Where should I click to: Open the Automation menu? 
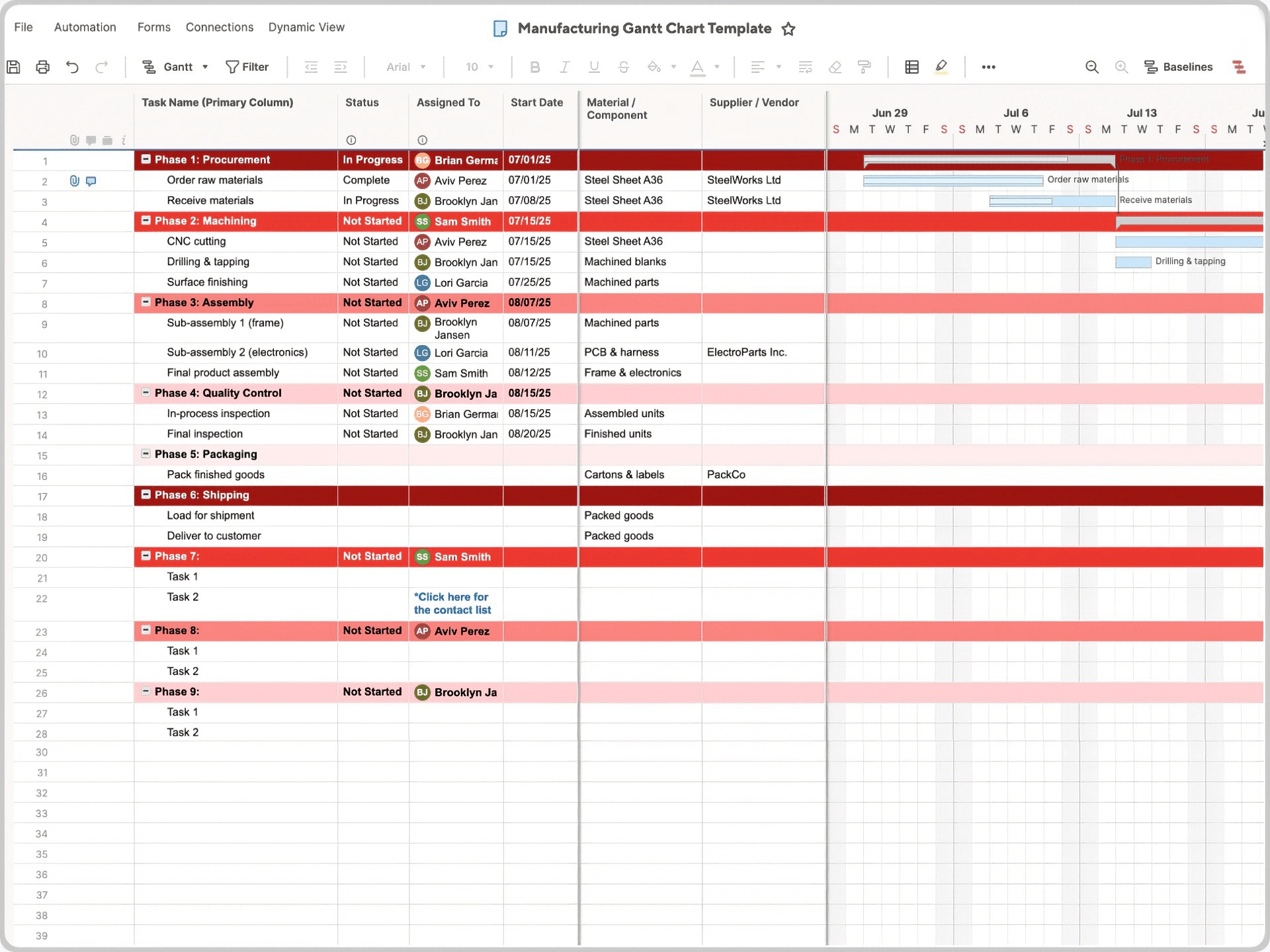pyautogui.click(x=85, y=27)
